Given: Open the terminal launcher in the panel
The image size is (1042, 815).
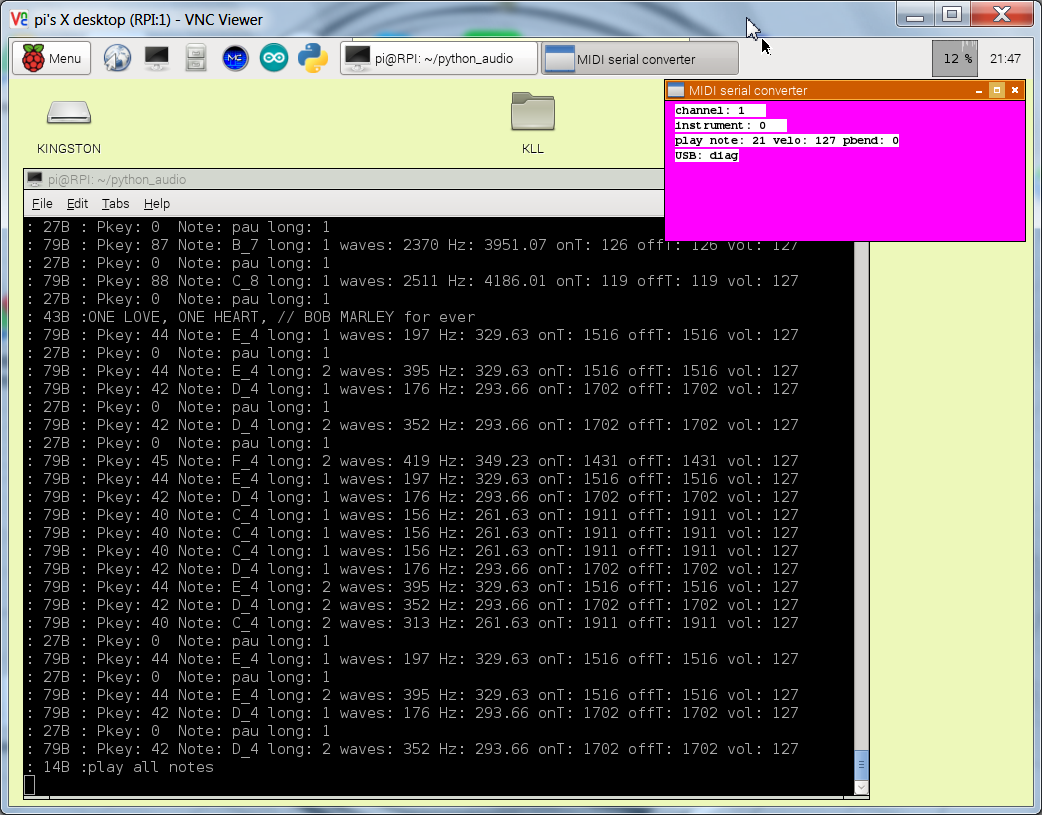Looking at the screenshot, I should [x=156, y=58].
